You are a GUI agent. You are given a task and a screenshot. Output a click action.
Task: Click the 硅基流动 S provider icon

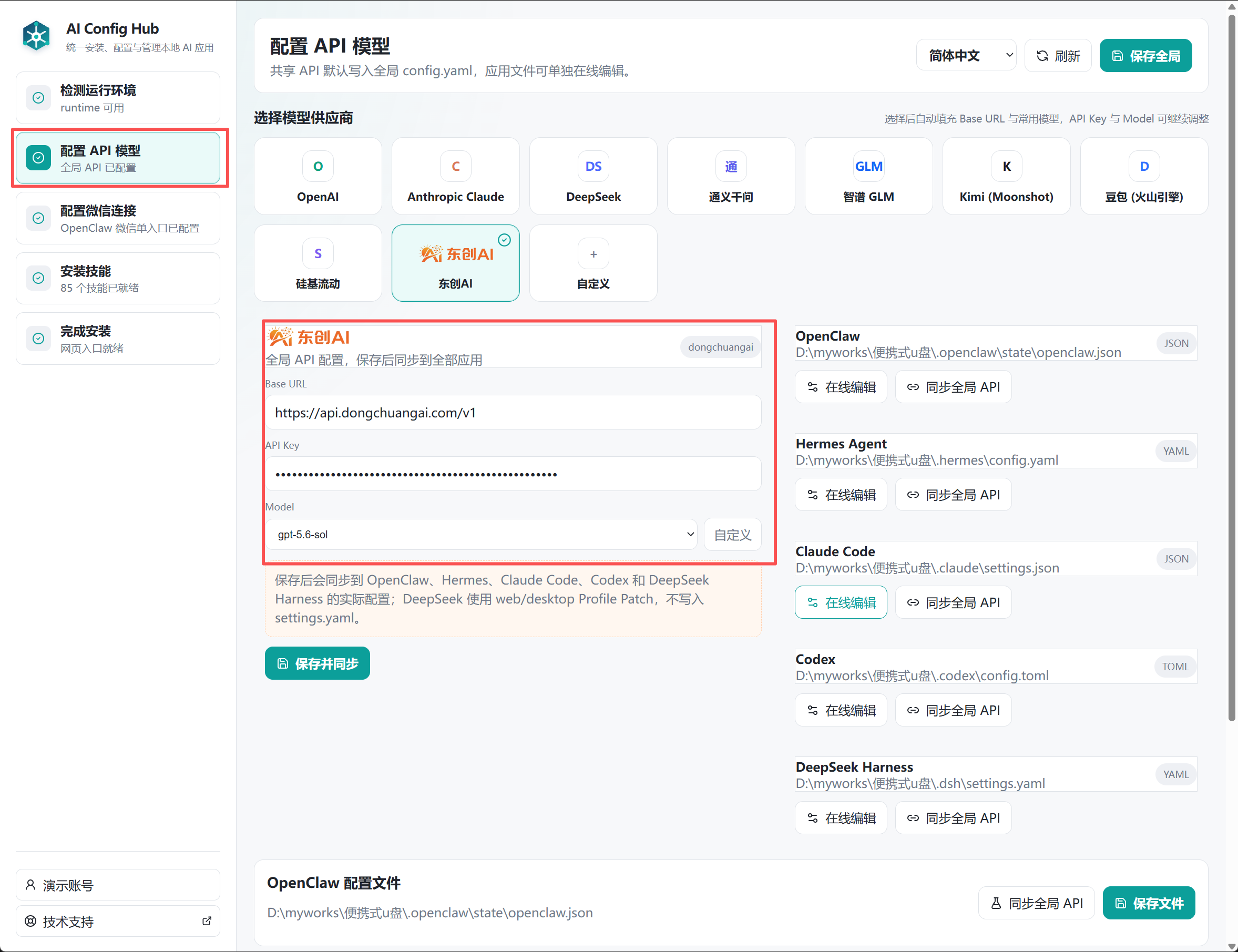[x=318, y=253]
